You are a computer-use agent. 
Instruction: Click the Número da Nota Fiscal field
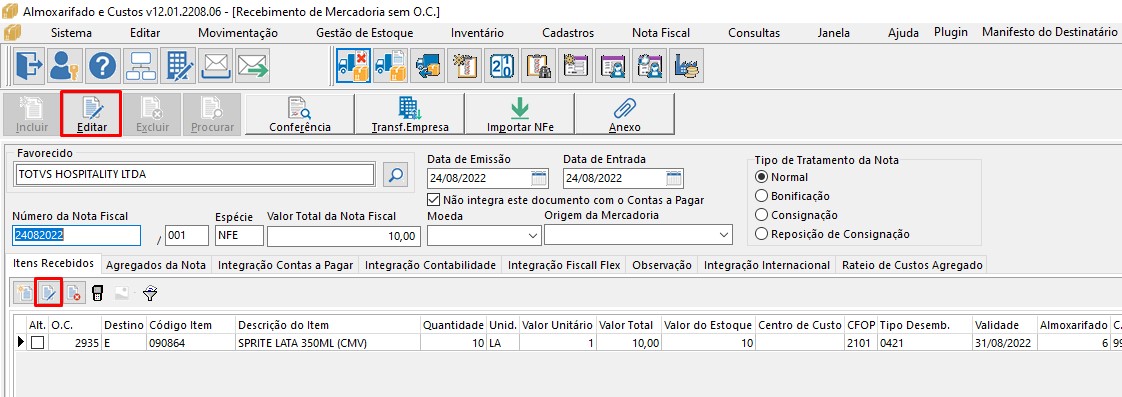pyautogui.click(x=77, y=235)
